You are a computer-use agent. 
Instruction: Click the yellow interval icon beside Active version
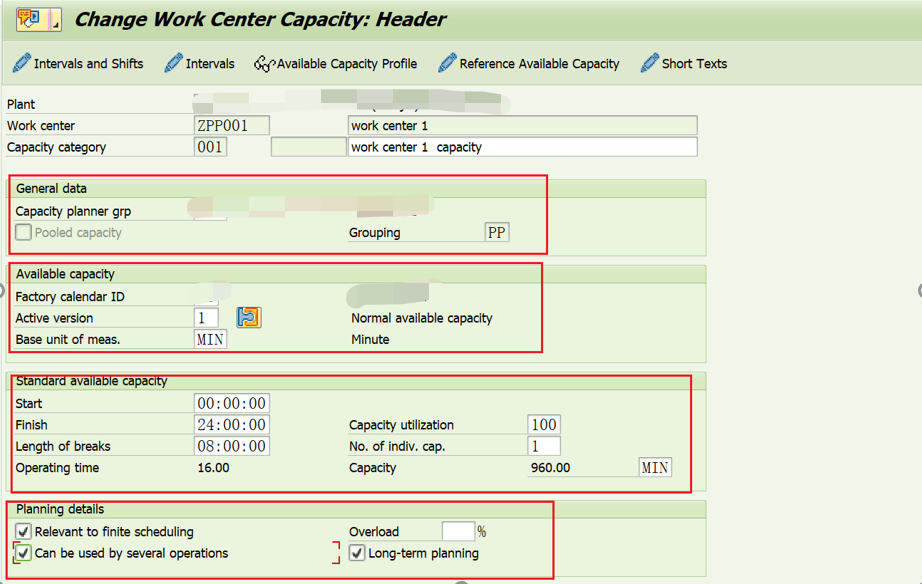pyautogui.click(x=246, y=317)
